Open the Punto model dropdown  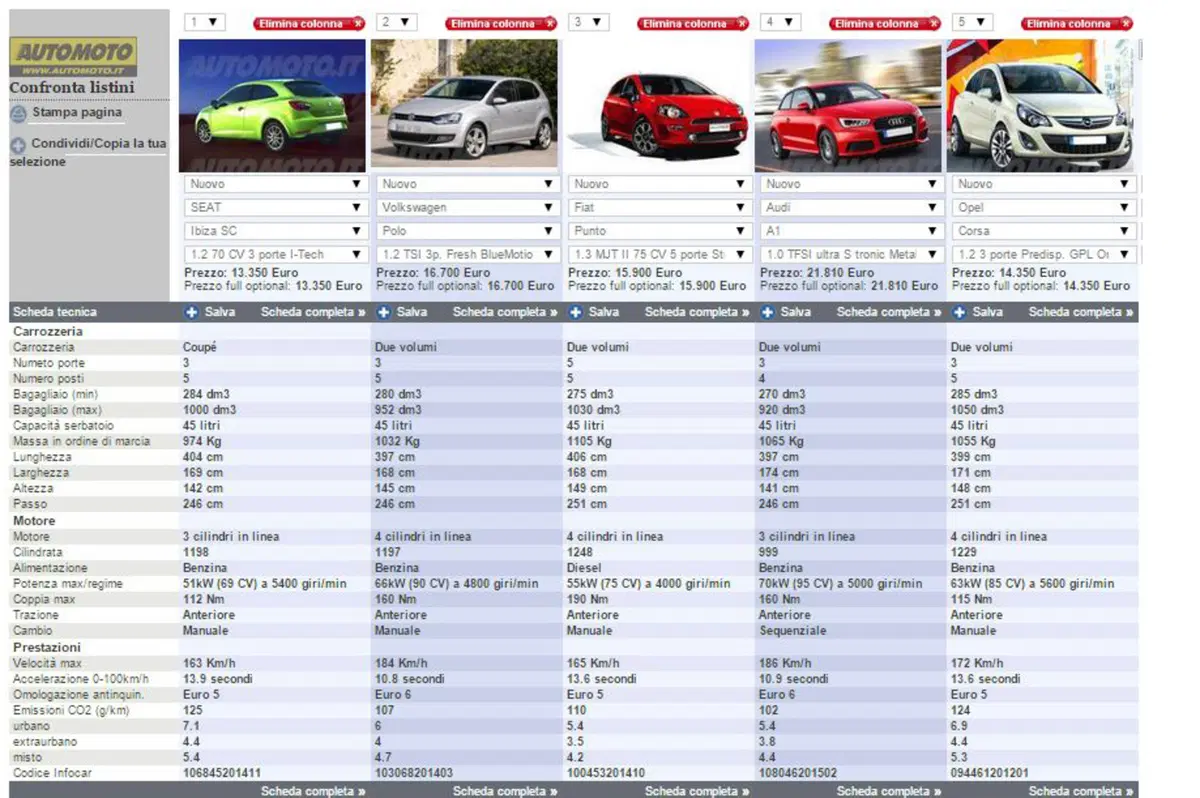659,231
